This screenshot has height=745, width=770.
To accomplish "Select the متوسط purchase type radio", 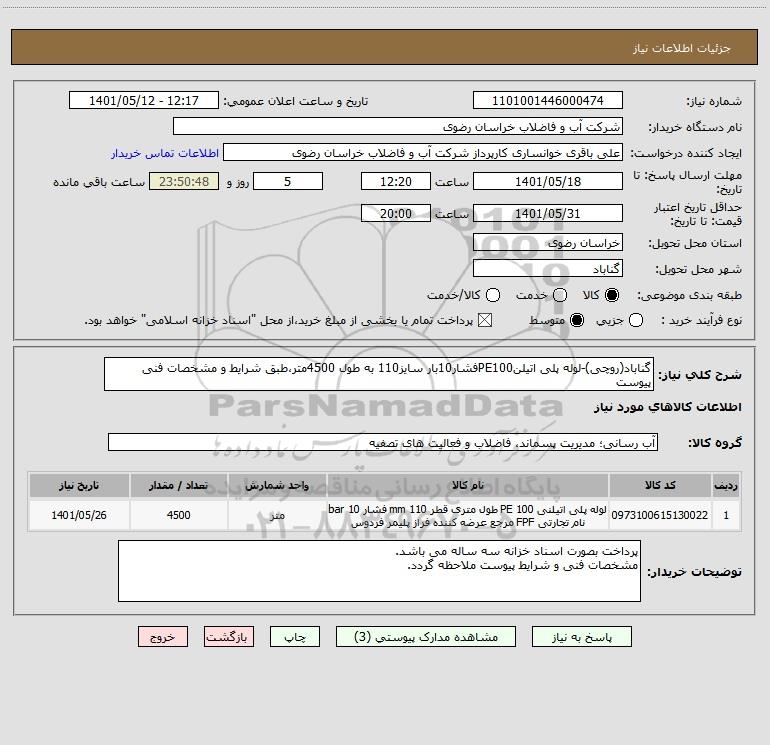I will pos(577,320).
